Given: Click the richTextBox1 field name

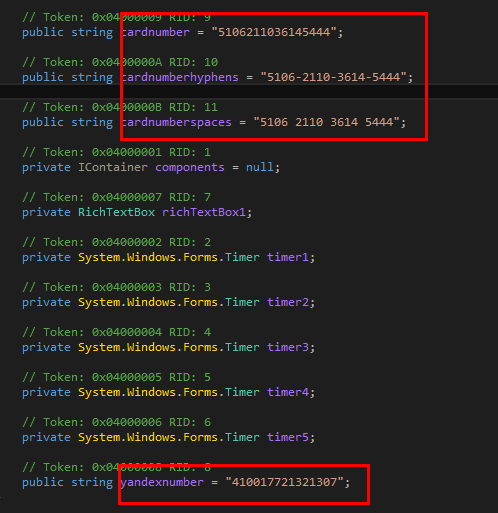Looking at the screenshot, I should pos(204,212).
